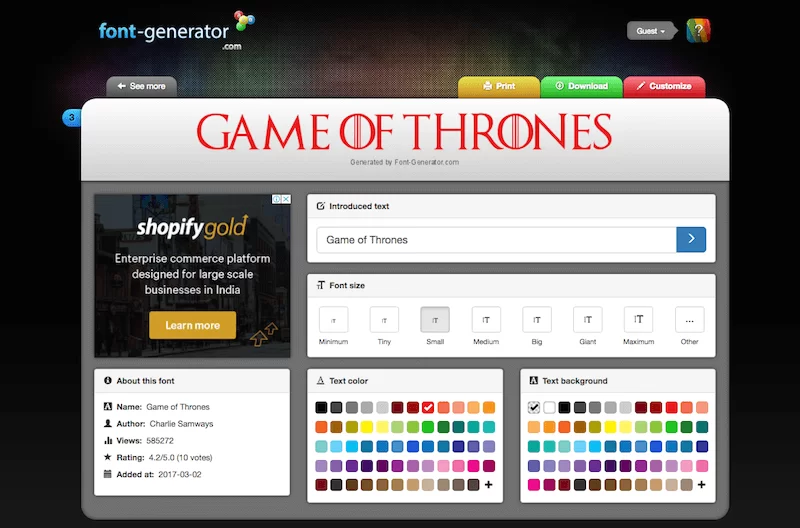The height and width of the screenshot is (528, 800).
Task: Select the Maximum font size icon
Action: [638, 320]
